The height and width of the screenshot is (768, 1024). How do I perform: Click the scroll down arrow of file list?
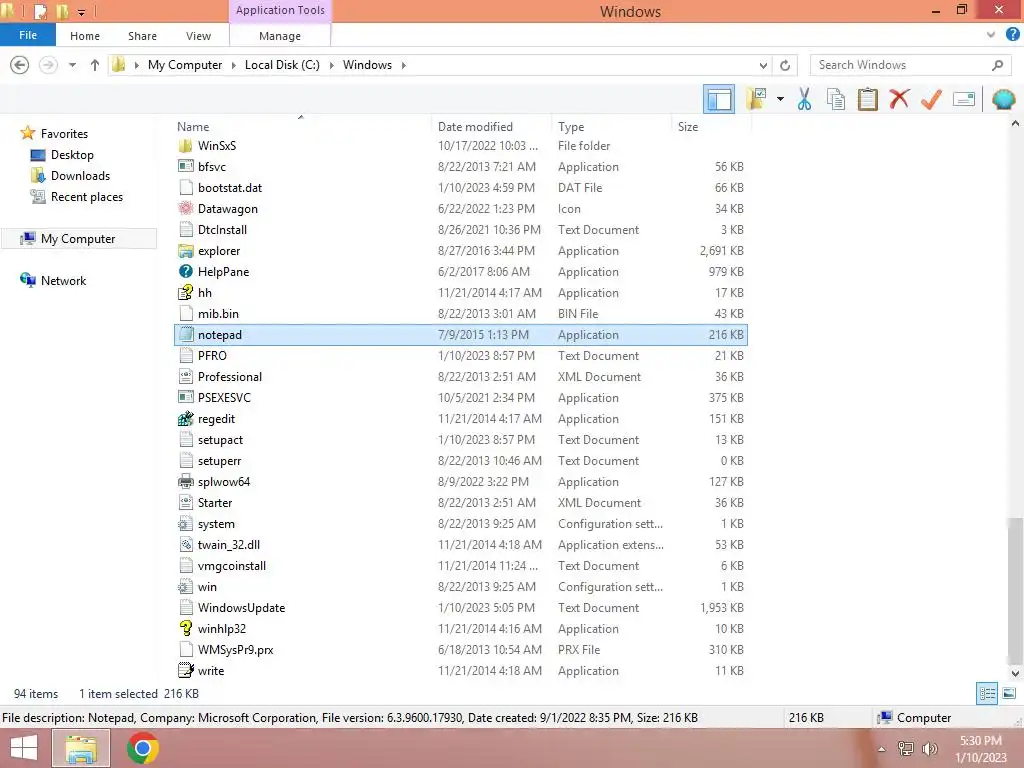tap(1015, 673)
